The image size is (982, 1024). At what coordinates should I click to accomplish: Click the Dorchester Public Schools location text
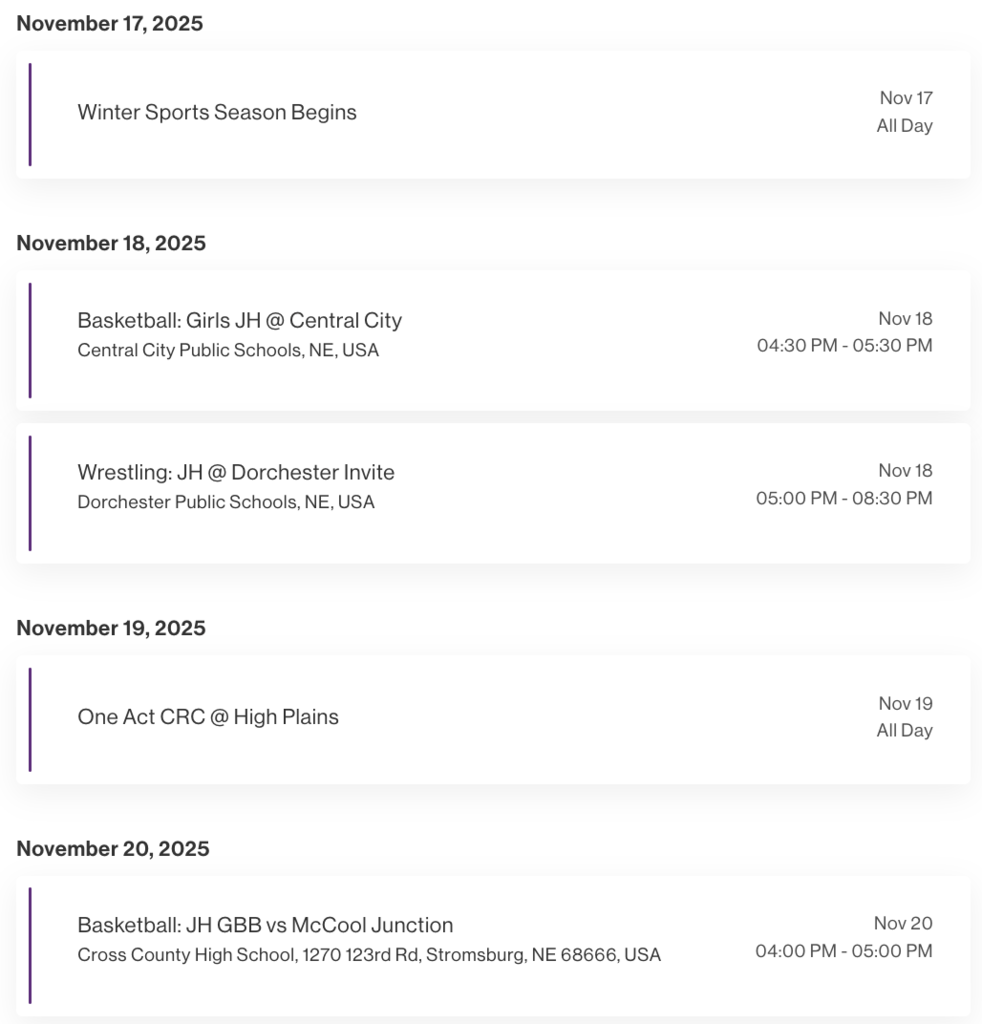[x=226, y=502]
